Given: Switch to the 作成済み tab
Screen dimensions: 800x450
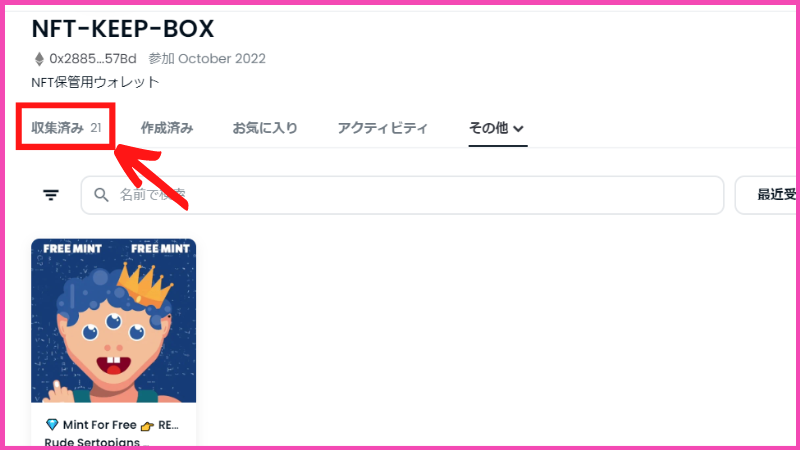Looking at the screenshot, I should click(167, 128).
